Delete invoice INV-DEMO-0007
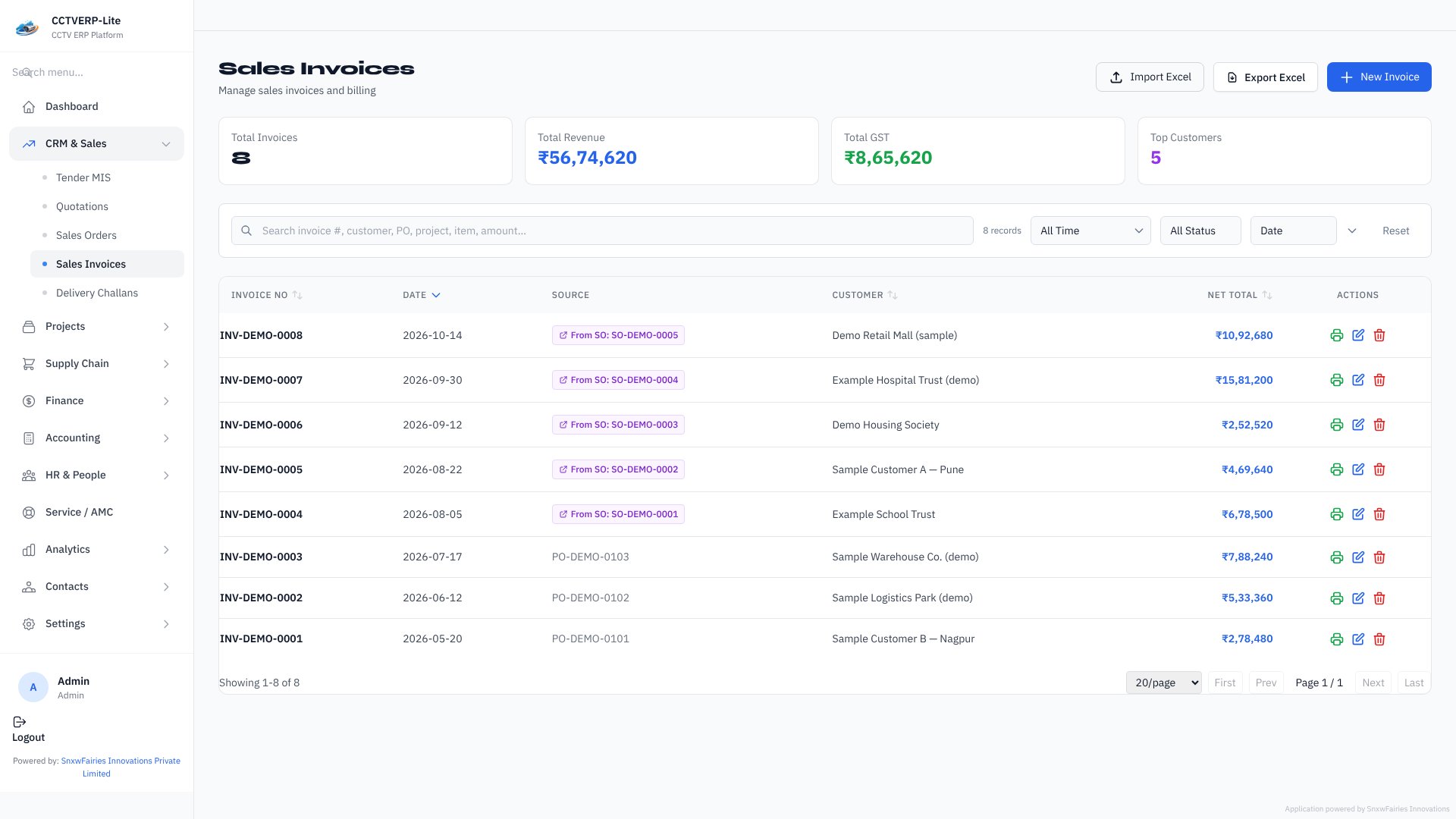The width and height of the screenshot is (1456, 819). [x=1379, y=380]
